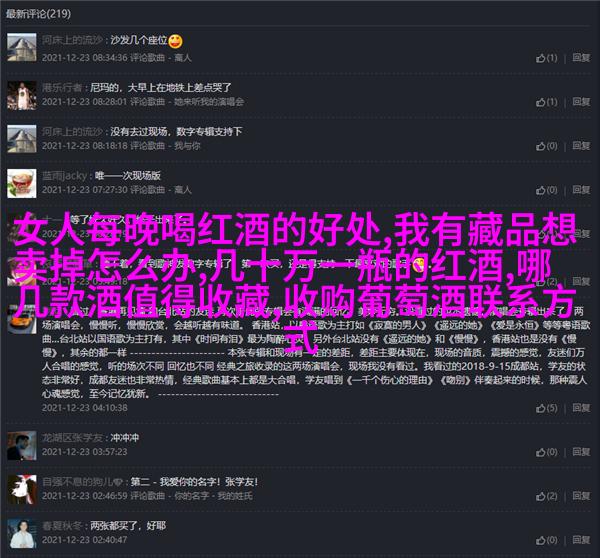Viewport: 600px width, 558px height.
Task: Like the long comment posted at 04:10:38
Action: click(546, 408)
